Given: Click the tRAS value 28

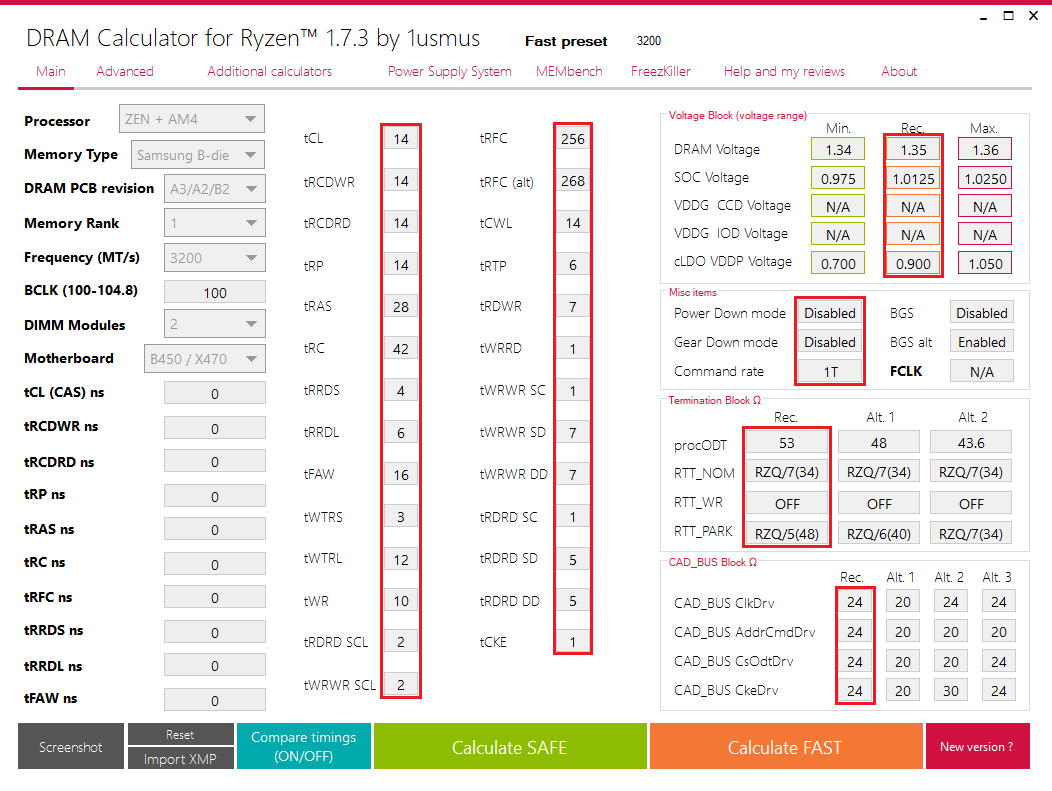Looking at the screenshot, I should pos(401,307).
